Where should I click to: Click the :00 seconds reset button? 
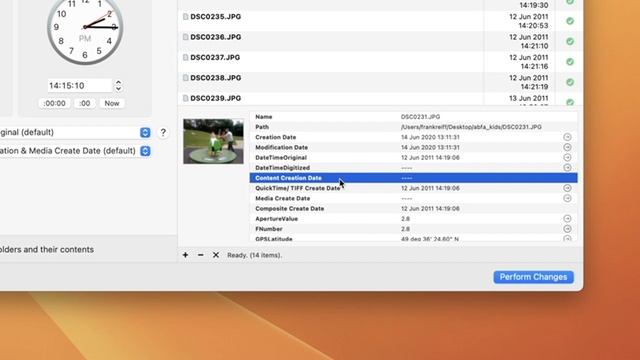click(x=84, y=103)
